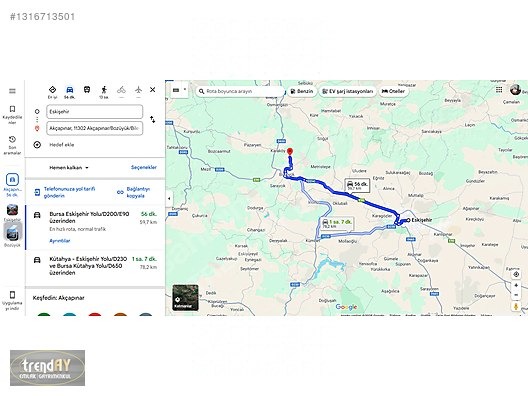Click the red destination pin on the map
The image size is (528, 396).
click(290, 152)
